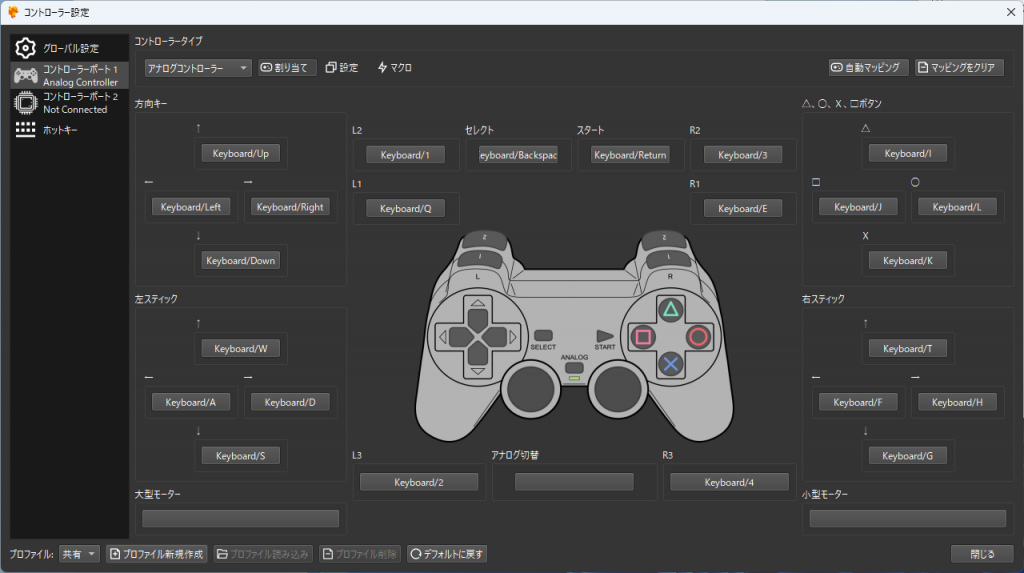The width and height of the screenshot is (1024, 573).
Task: Rebind circle button Keyboard/L
Action: coord(957,207)
